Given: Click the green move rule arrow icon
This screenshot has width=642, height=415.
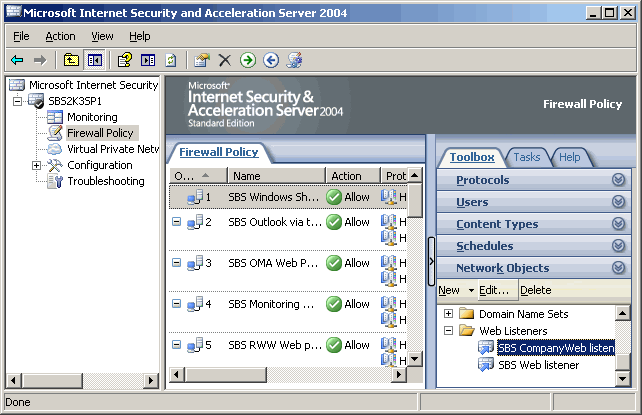Looking at the screenshot, I should (x=248, y=60).
